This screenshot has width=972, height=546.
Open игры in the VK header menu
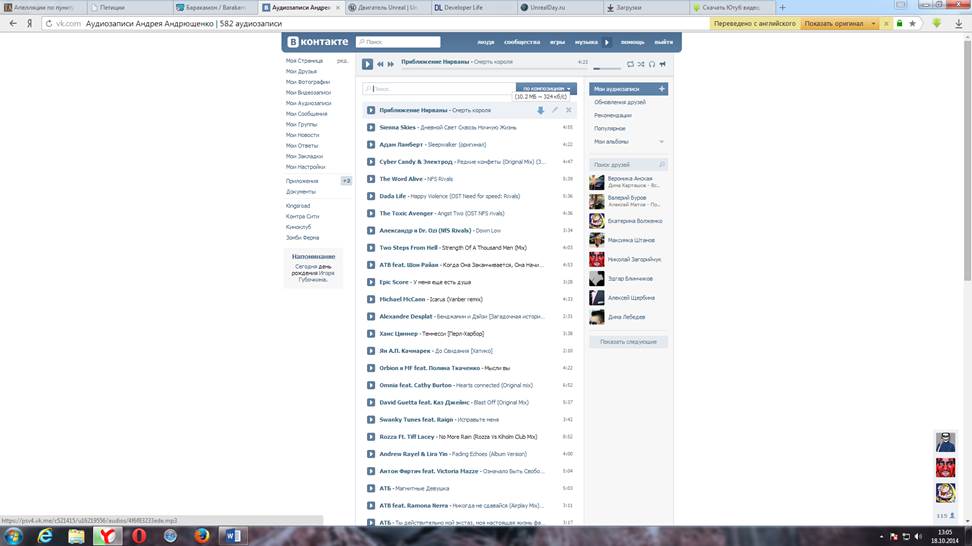pos(557,42)
